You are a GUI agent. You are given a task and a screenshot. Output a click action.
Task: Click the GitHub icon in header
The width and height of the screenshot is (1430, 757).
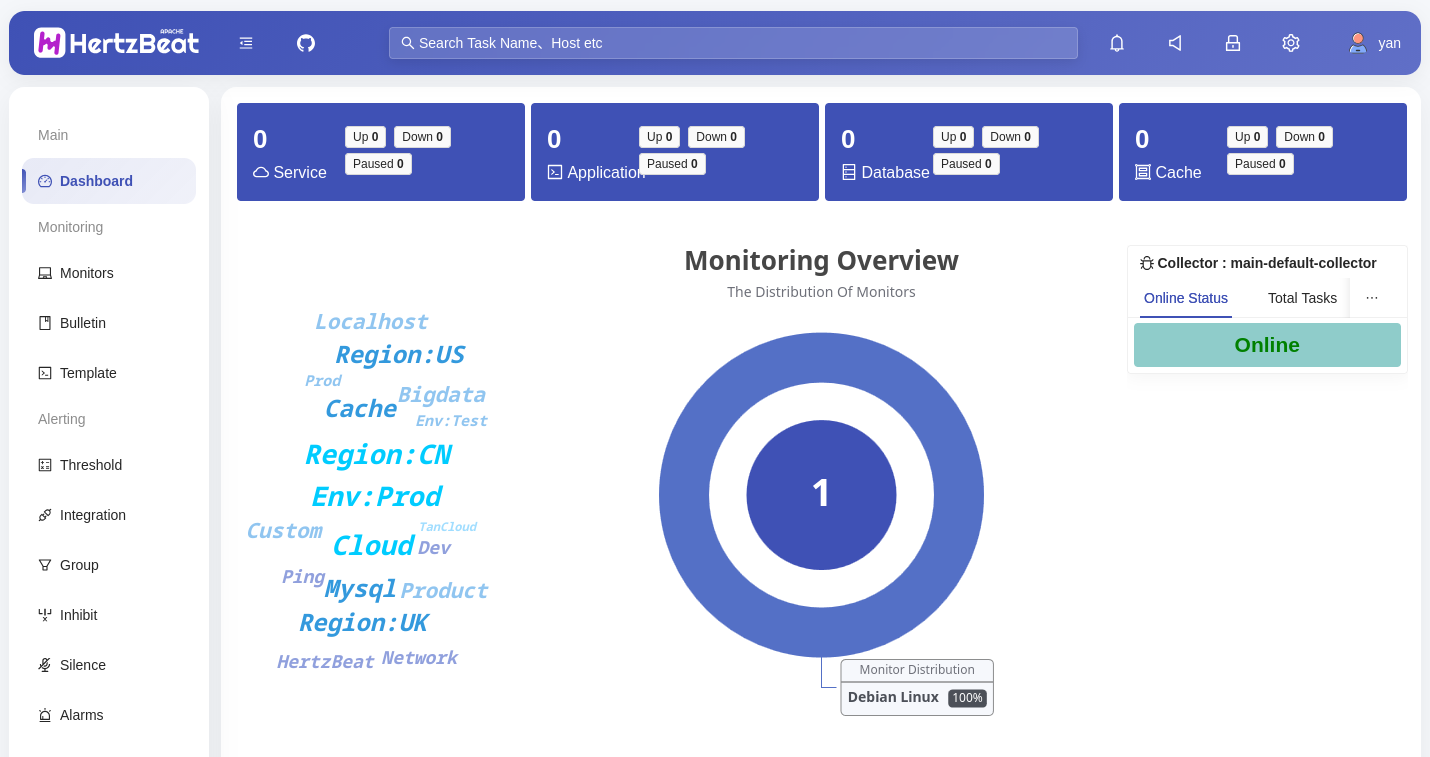click(306, 43)
